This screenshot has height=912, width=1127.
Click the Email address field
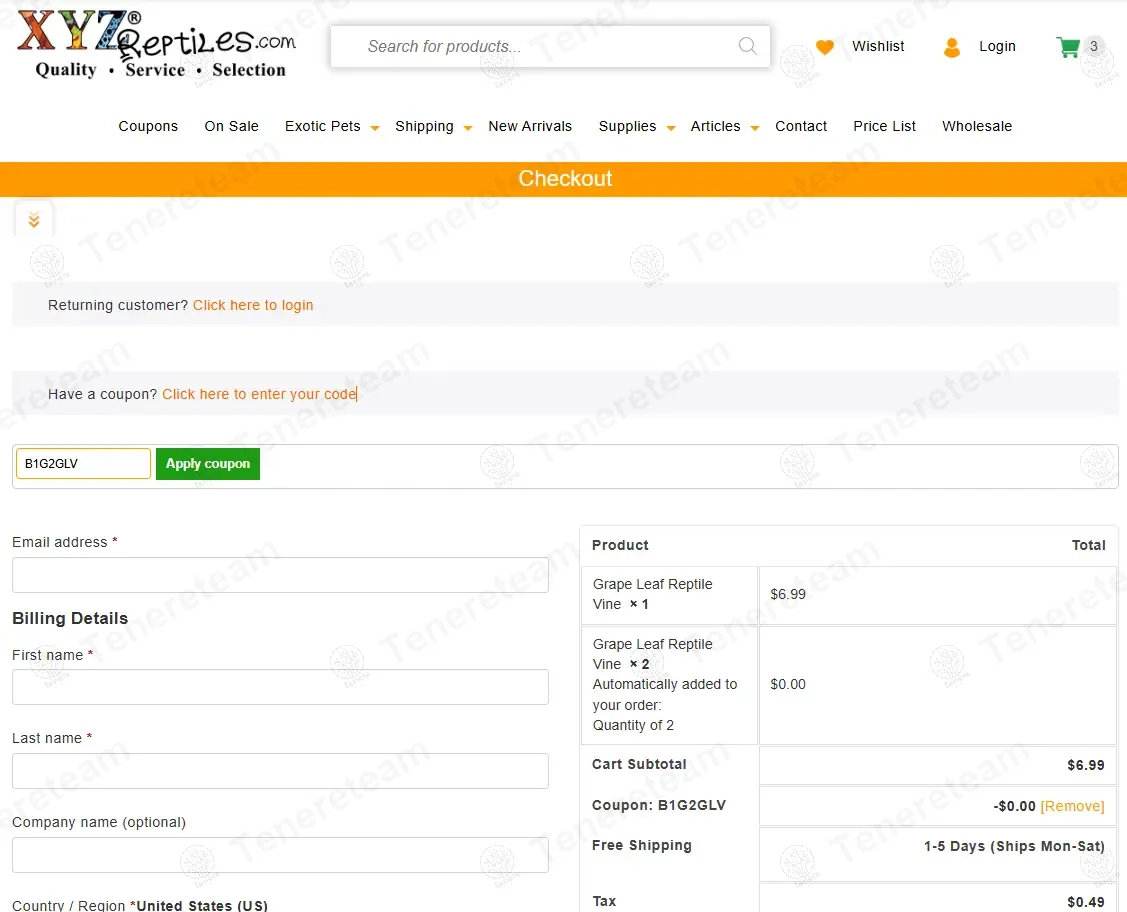click(x=280, y=575)
